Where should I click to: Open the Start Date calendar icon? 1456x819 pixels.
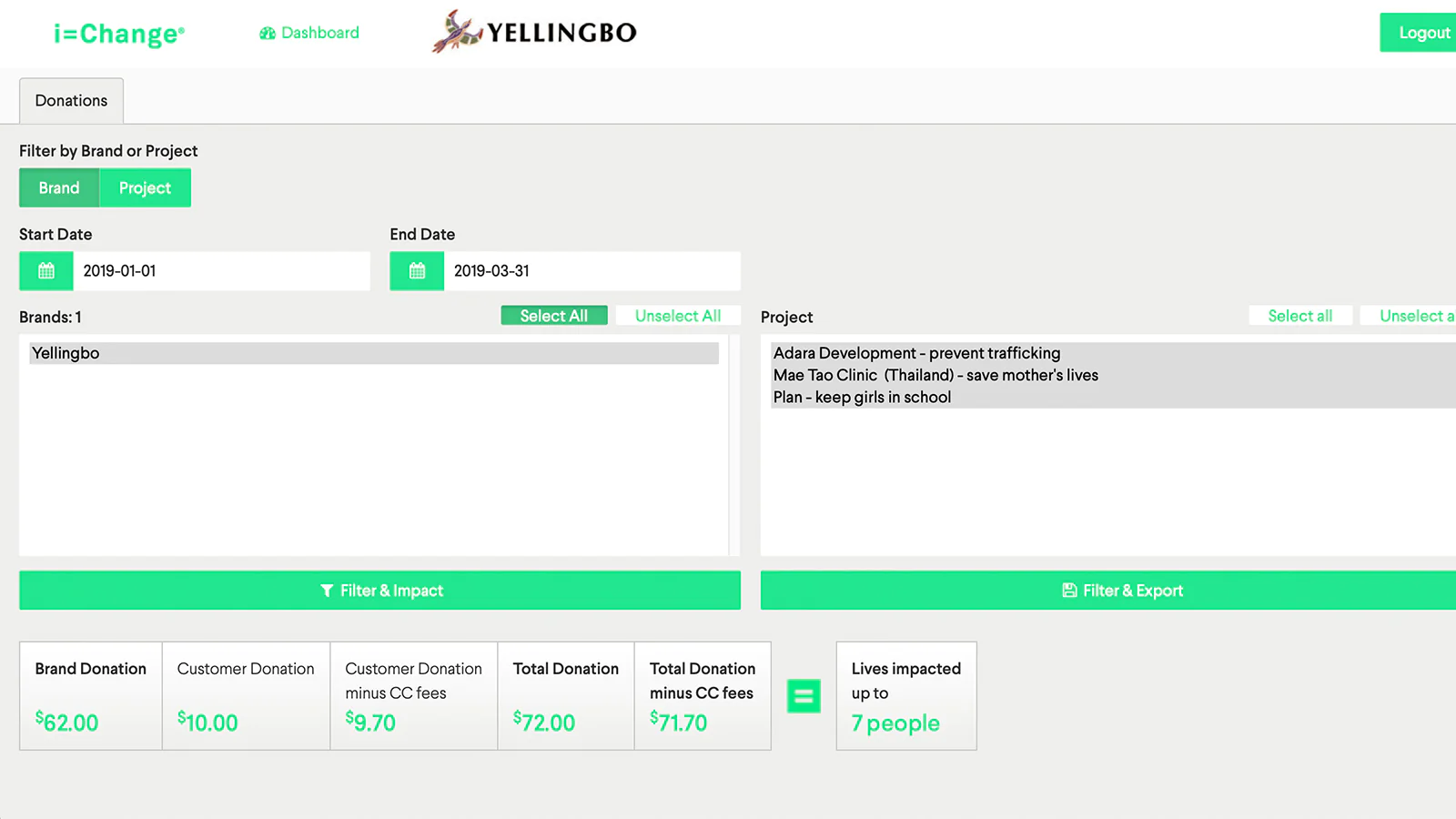(46, 271)
